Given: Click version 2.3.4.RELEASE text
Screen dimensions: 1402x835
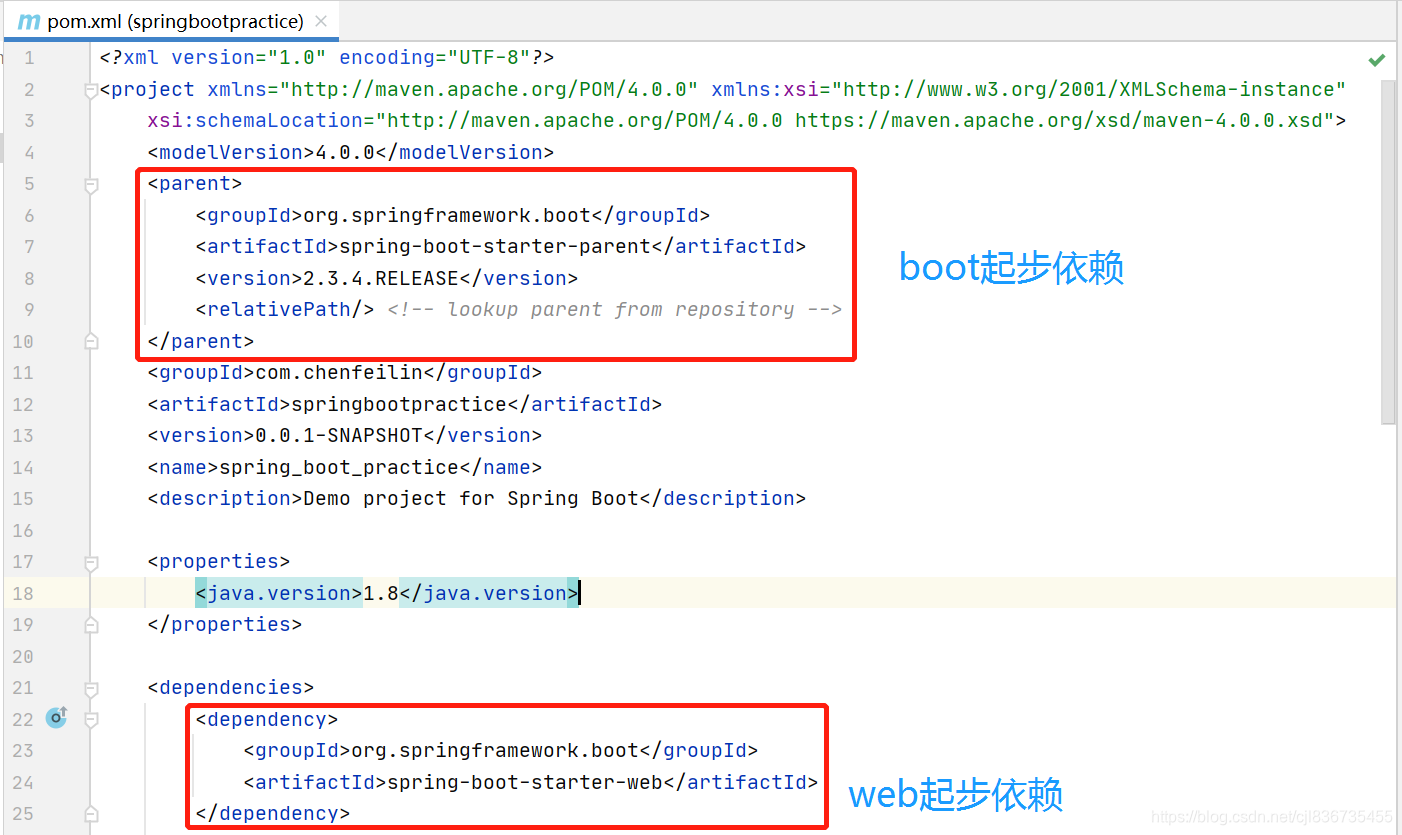Looking at the screenshot, I should [387, 278].
